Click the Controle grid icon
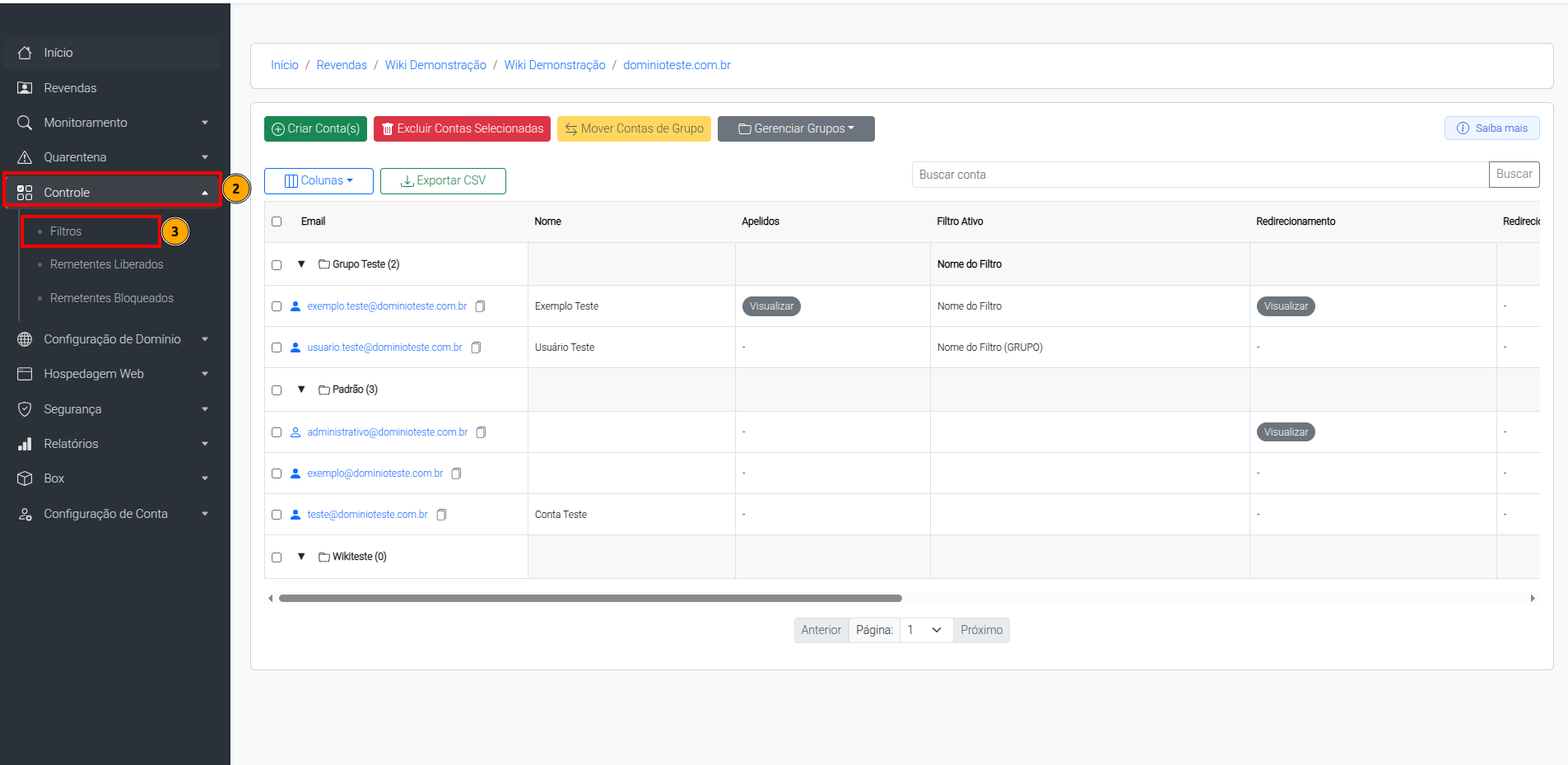The width and height of the screenshot is (1568, 765). click(25, 193)
